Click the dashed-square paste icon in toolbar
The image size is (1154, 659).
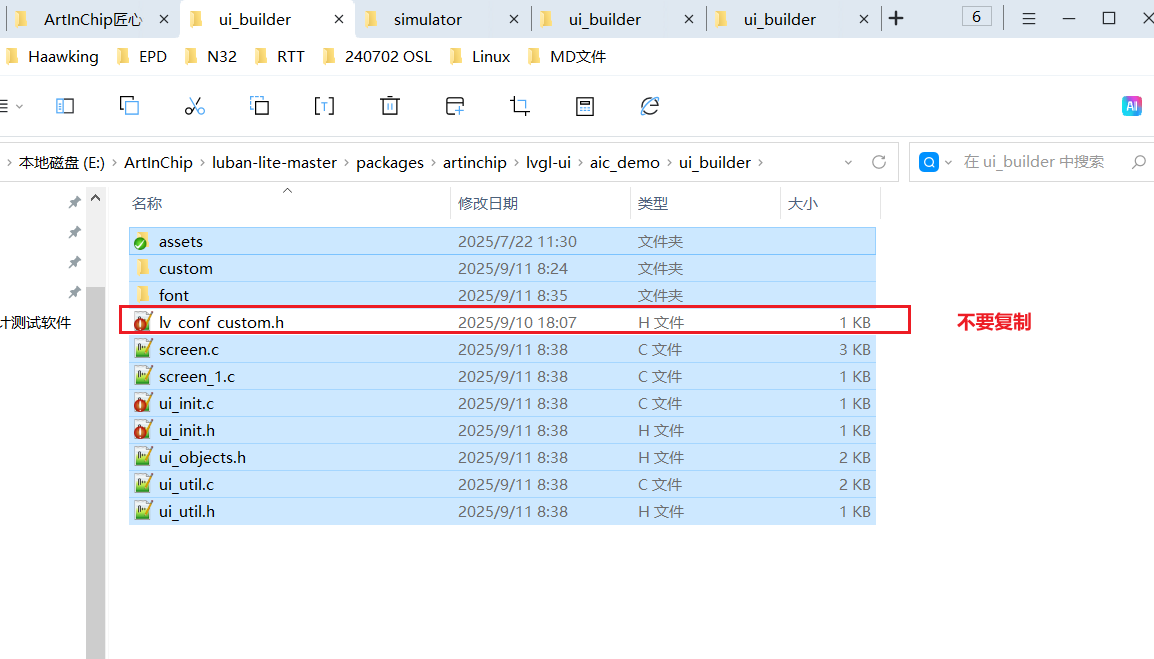[259, 106]
